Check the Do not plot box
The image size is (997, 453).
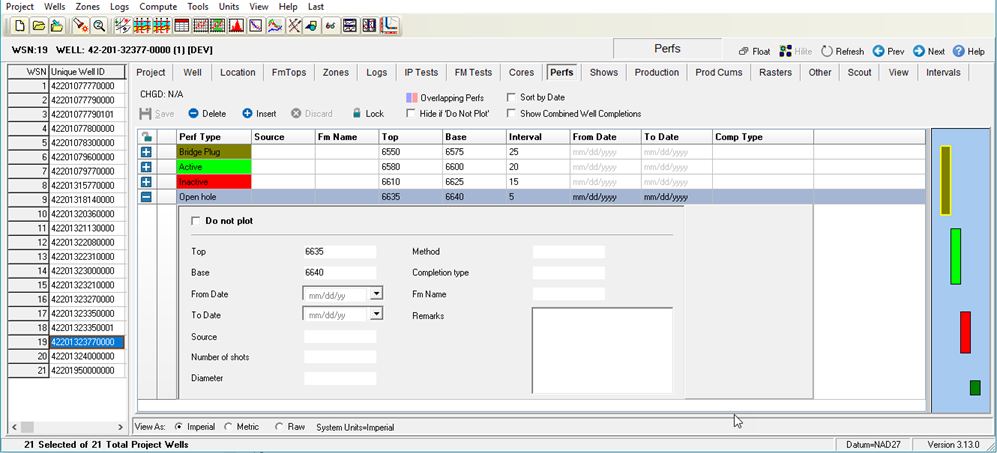[196, 221]
